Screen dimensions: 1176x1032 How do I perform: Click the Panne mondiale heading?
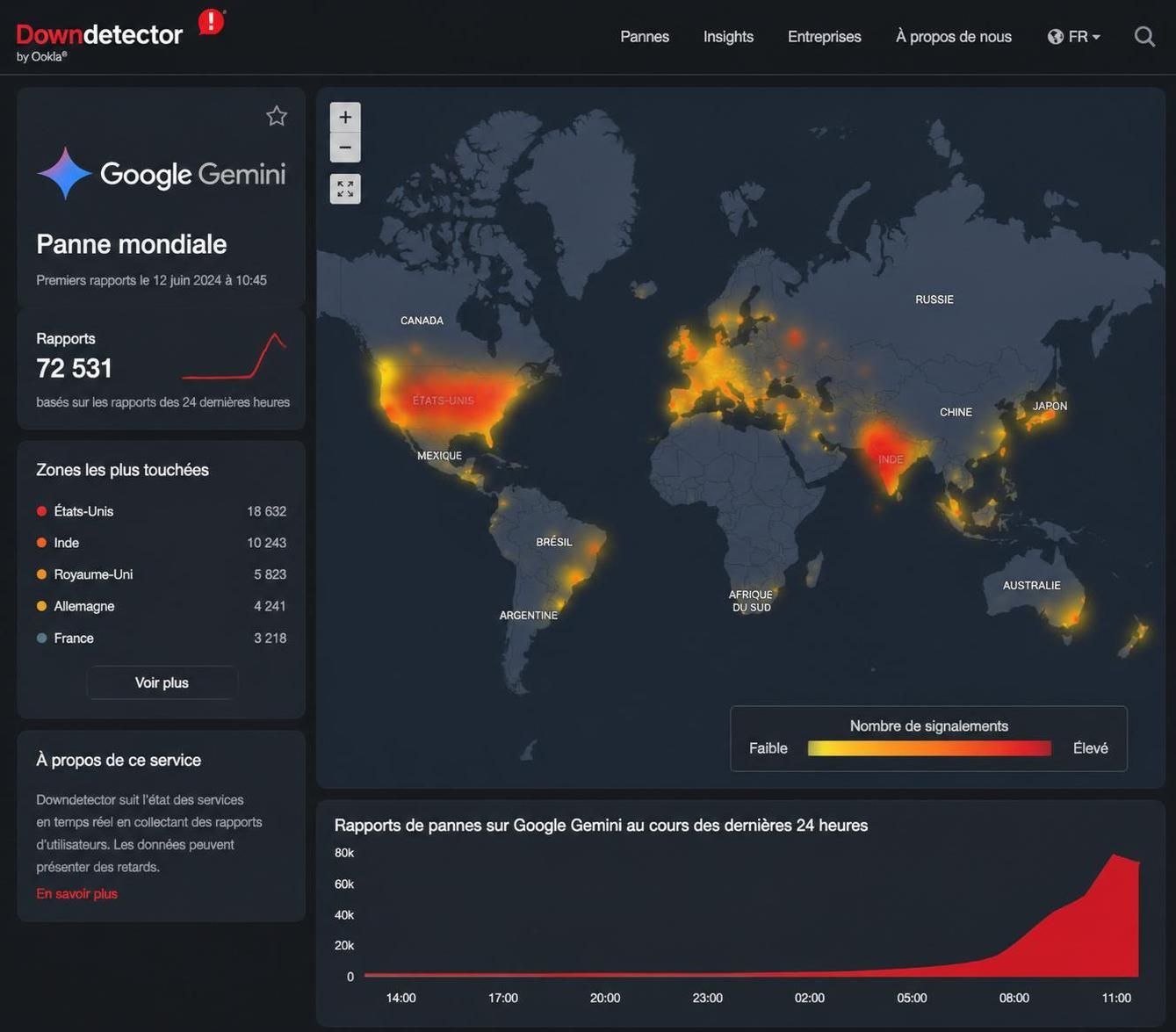coord(132,243)
